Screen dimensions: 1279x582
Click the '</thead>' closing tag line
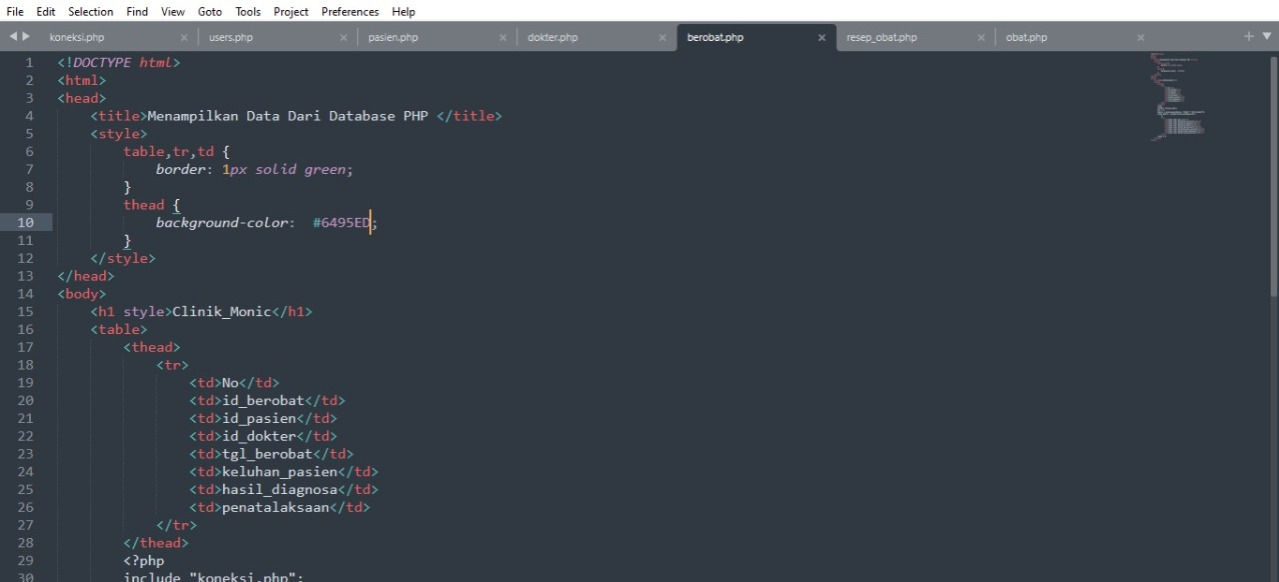[156, 543]
